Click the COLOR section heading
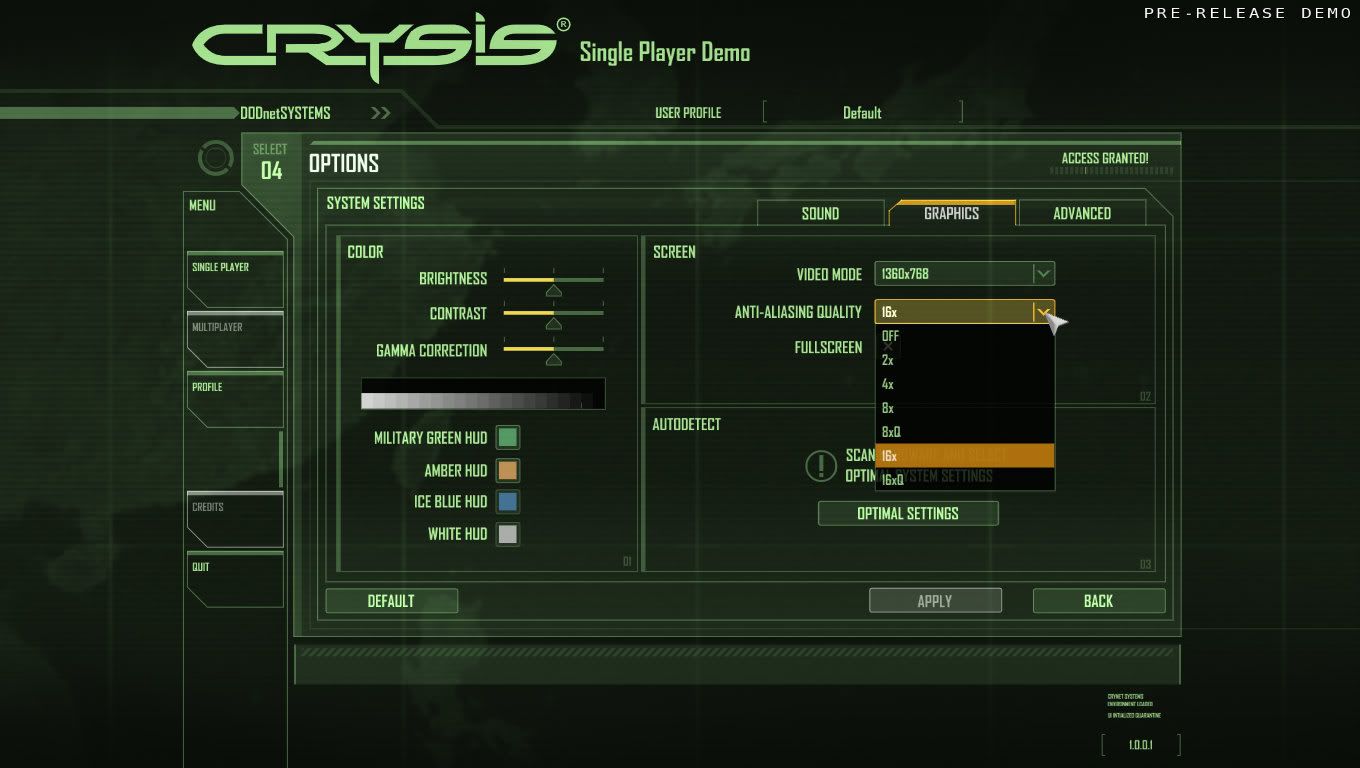 click(365, 252)
